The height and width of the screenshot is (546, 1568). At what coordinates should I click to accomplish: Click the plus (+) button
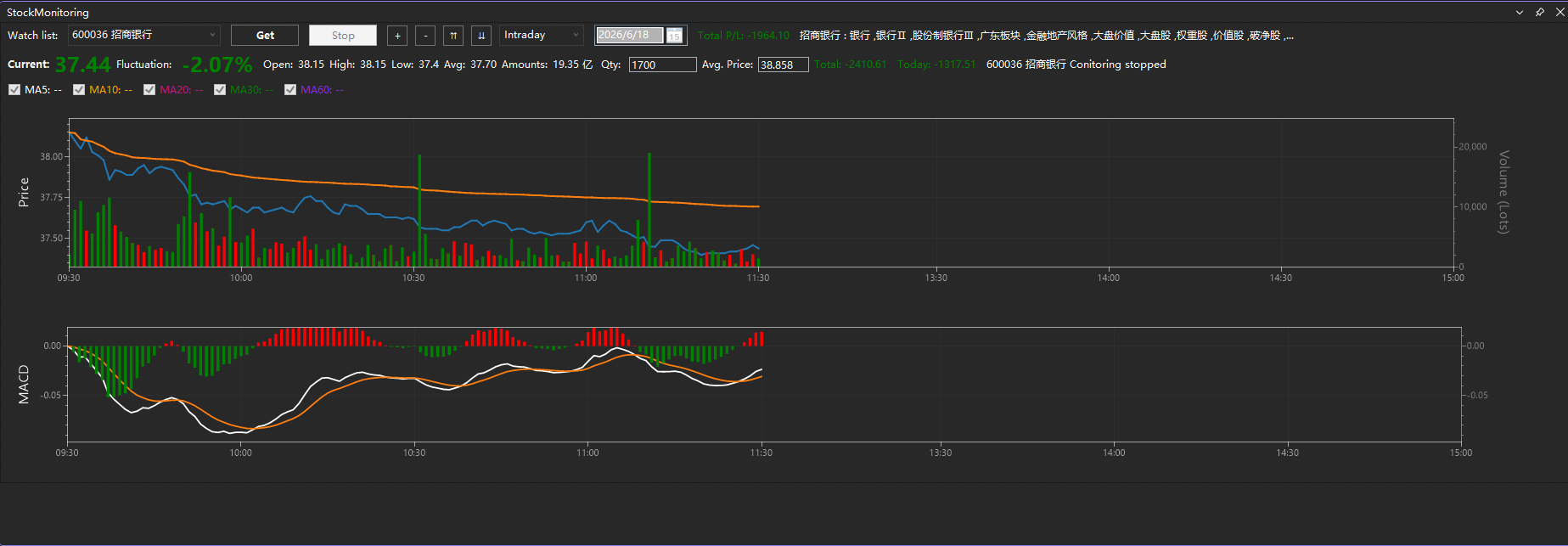point(397,36)
